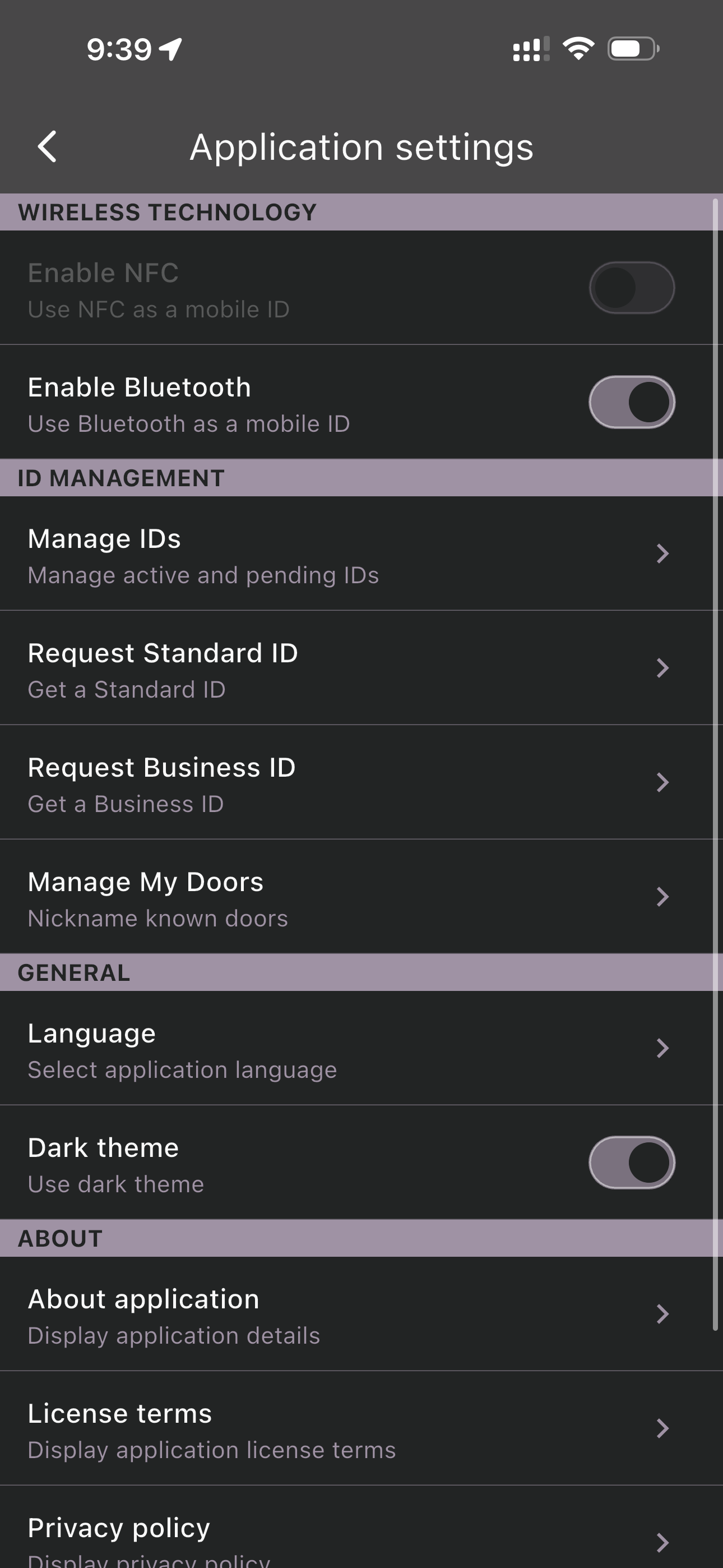Toggle the Enable NFC switch
The height and width of the screenshot is (1568, 723).
[632, 287]
